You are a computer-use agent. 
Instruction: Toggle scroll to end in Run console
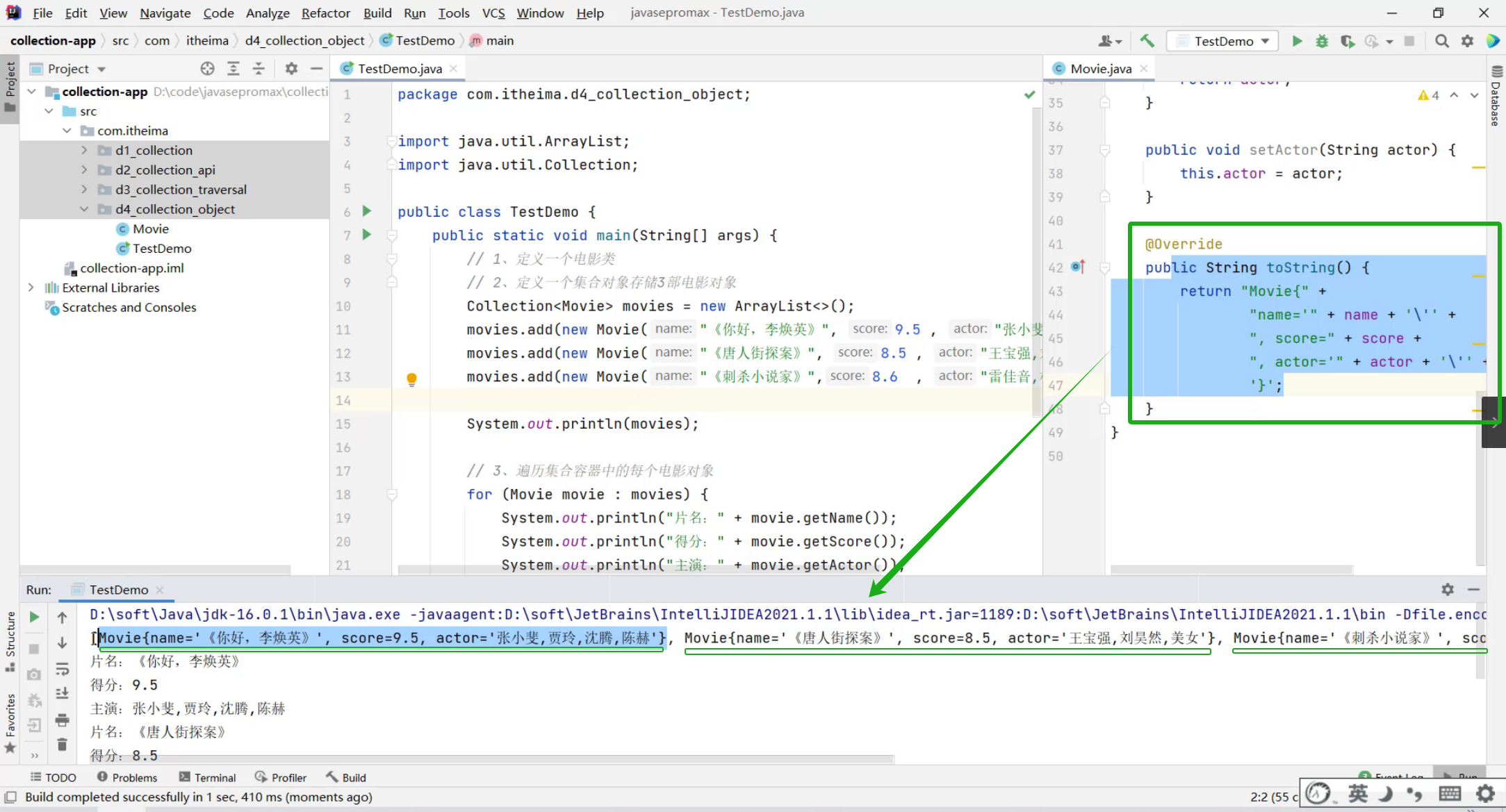pyautogui.click(x=62, y=693)
